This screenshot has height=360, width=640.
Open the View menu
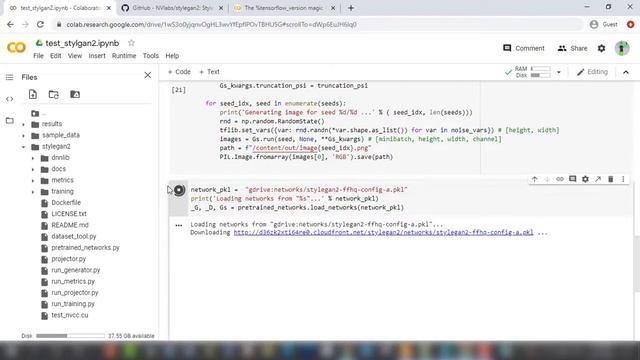point(75,56)
